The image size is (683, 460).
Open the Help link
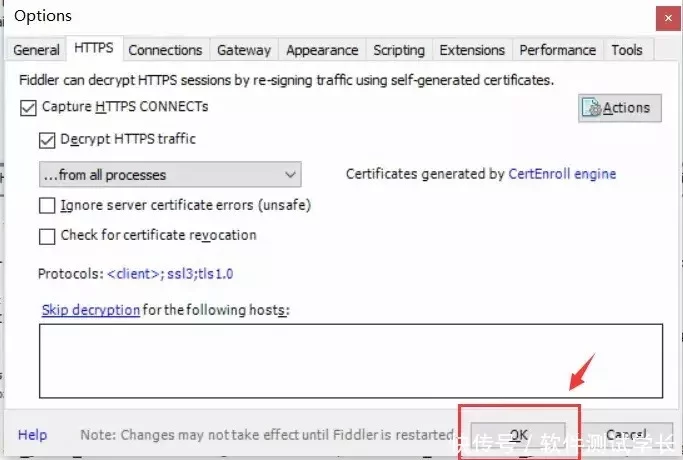[x=33, y=435]
